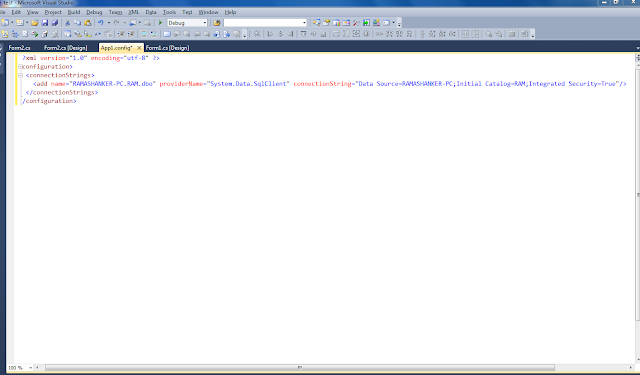This screenshot has height=375, width=640.
Task: Open the Properties Window icon
Action: pos(326,23)
